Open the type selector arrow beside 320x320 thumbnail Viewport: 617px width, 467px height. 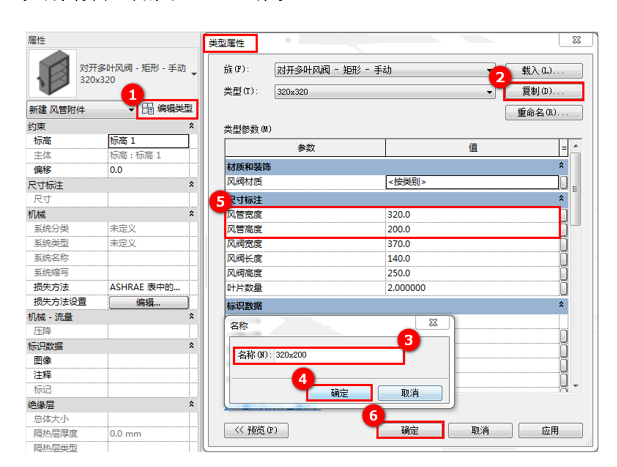pos(194,74)
